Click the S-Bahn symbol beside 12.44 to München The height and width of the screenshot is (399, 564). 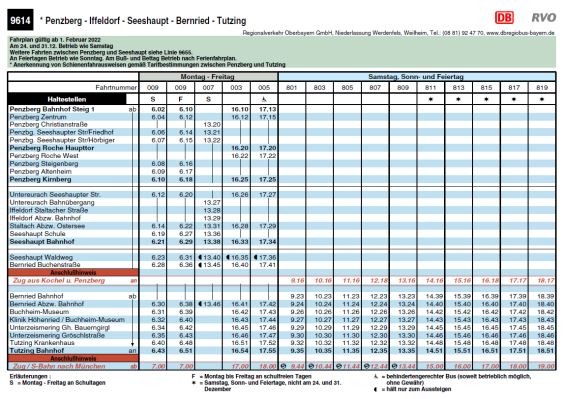click(367, 366)
